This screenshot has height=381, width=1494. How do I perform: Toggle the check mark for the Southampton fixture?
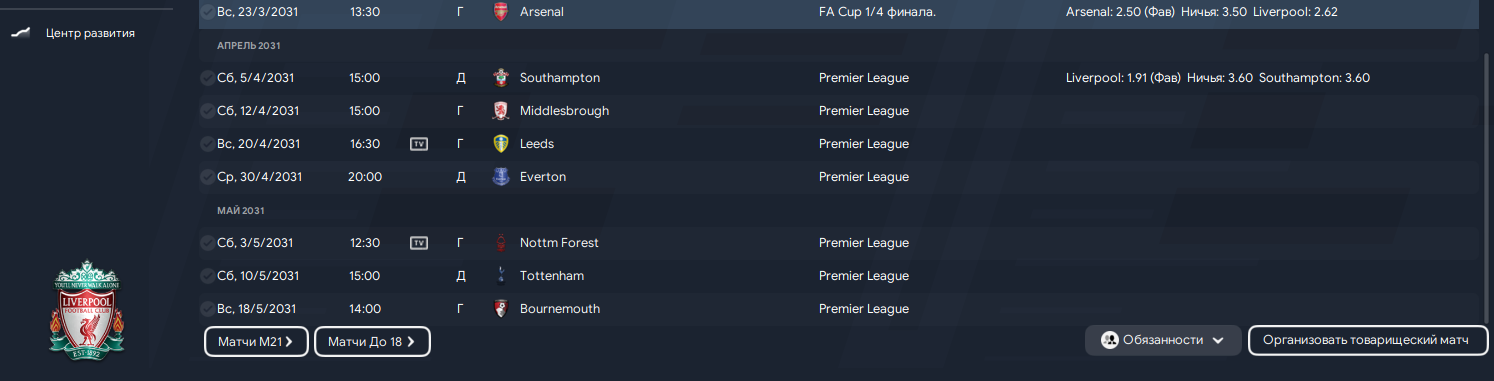(x=207, y=78)
